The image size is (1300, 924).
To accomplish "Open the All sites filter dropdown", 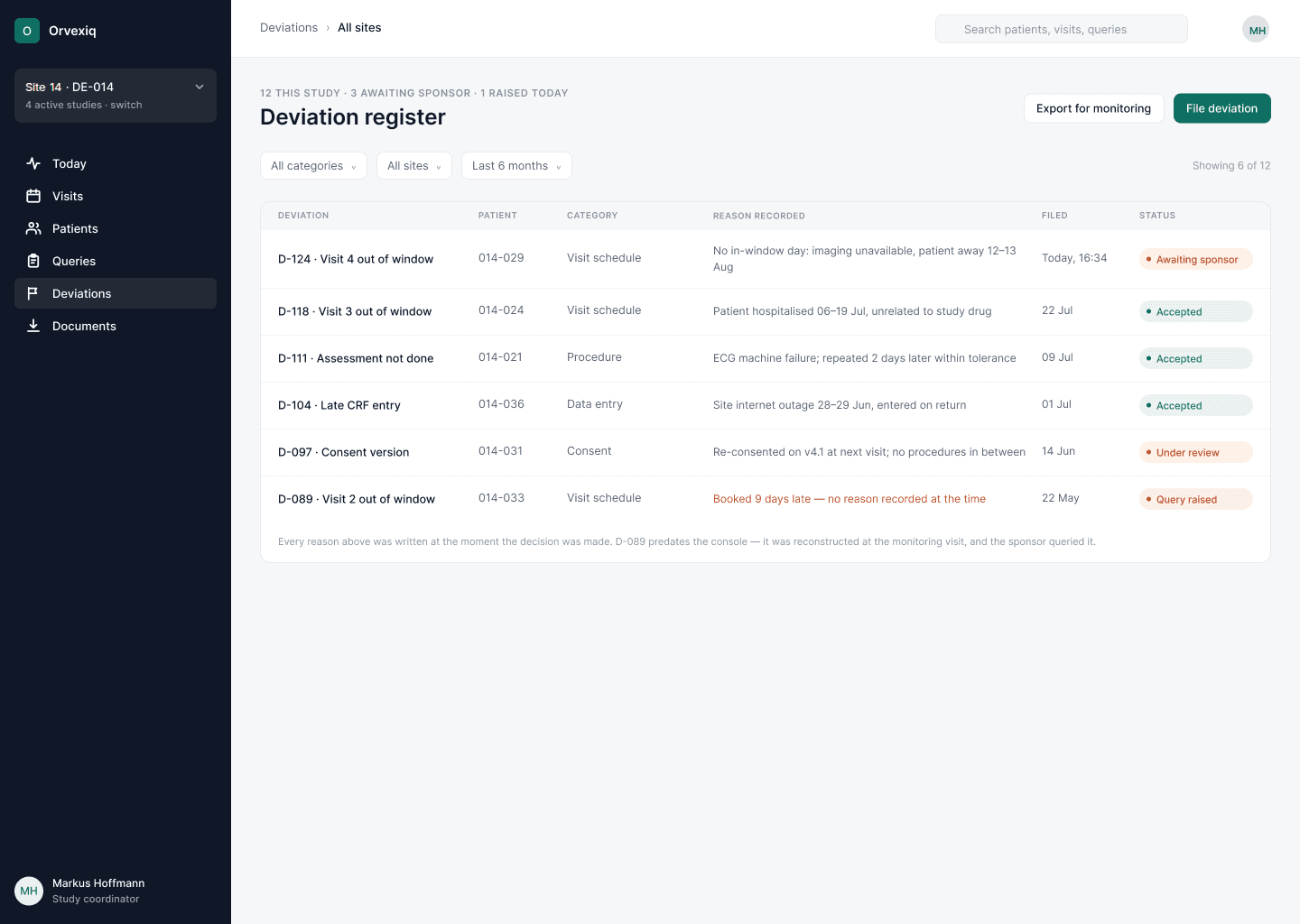I will point(414,166).
